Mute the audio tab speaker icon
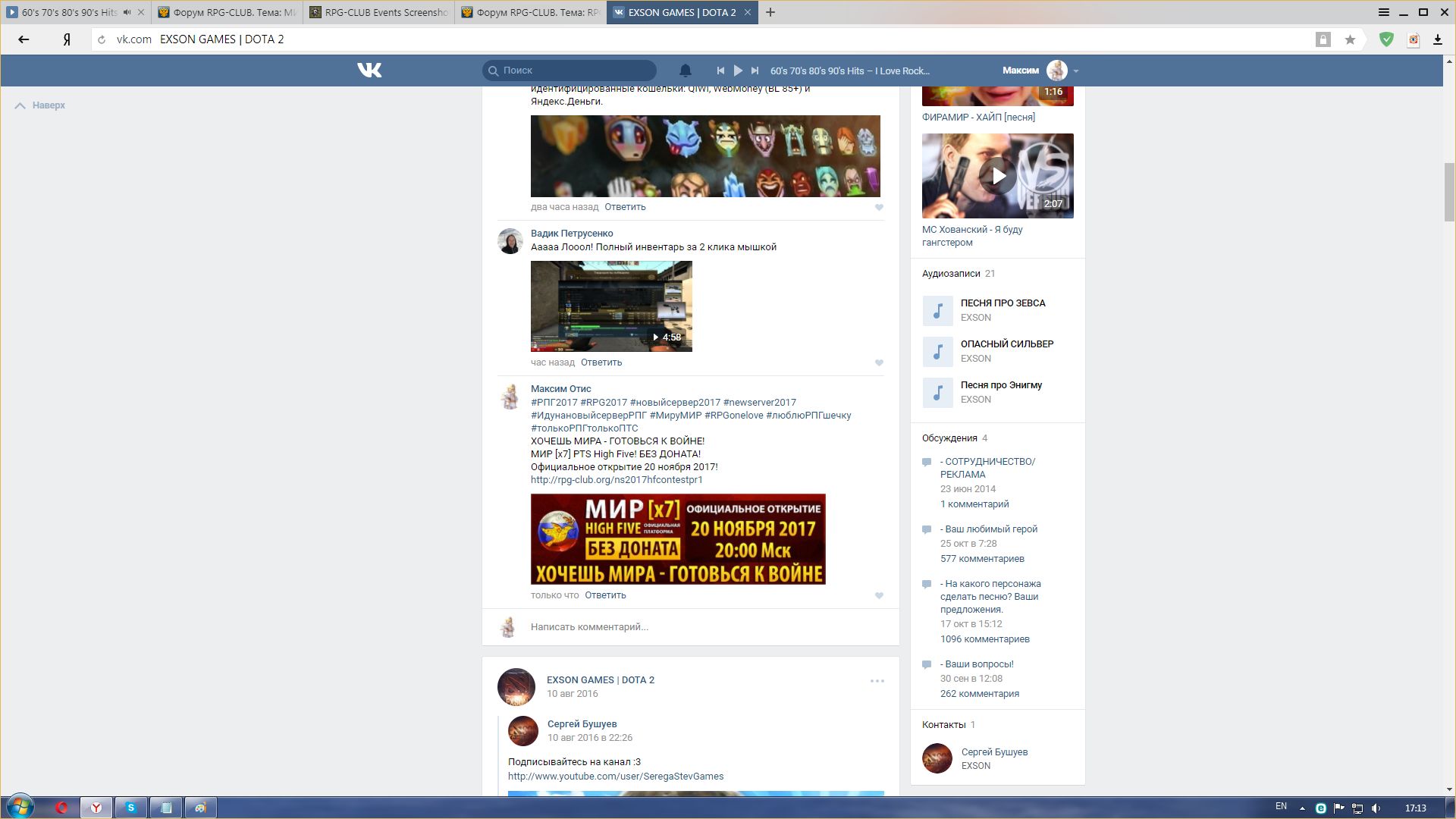The height and width of the screenshot is (819, 1456). [x=127, y=12]
